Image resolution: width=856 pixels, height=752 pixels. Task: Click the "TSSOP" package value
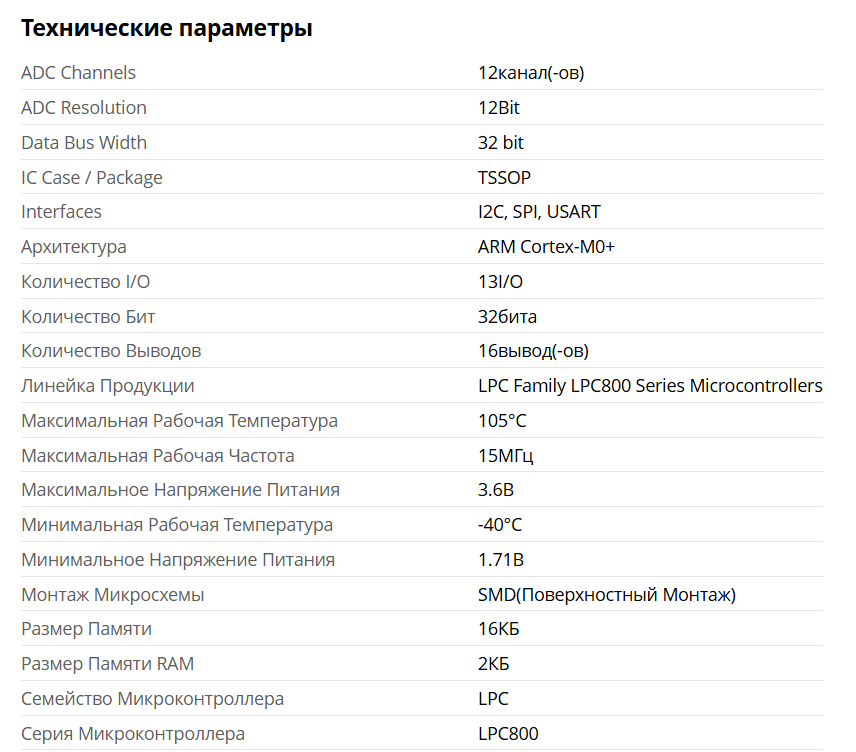click(504, 178)
